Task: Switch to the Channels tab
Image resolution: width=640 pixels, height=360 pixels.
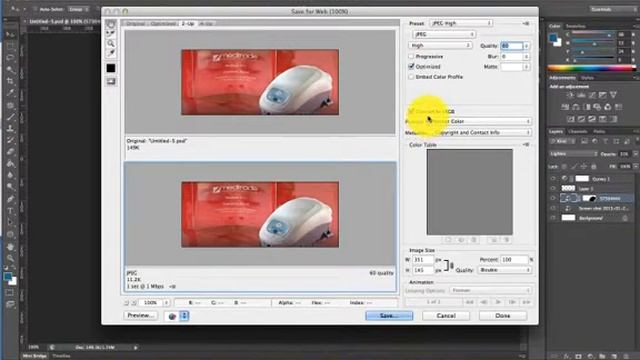Action: [578, 131]
